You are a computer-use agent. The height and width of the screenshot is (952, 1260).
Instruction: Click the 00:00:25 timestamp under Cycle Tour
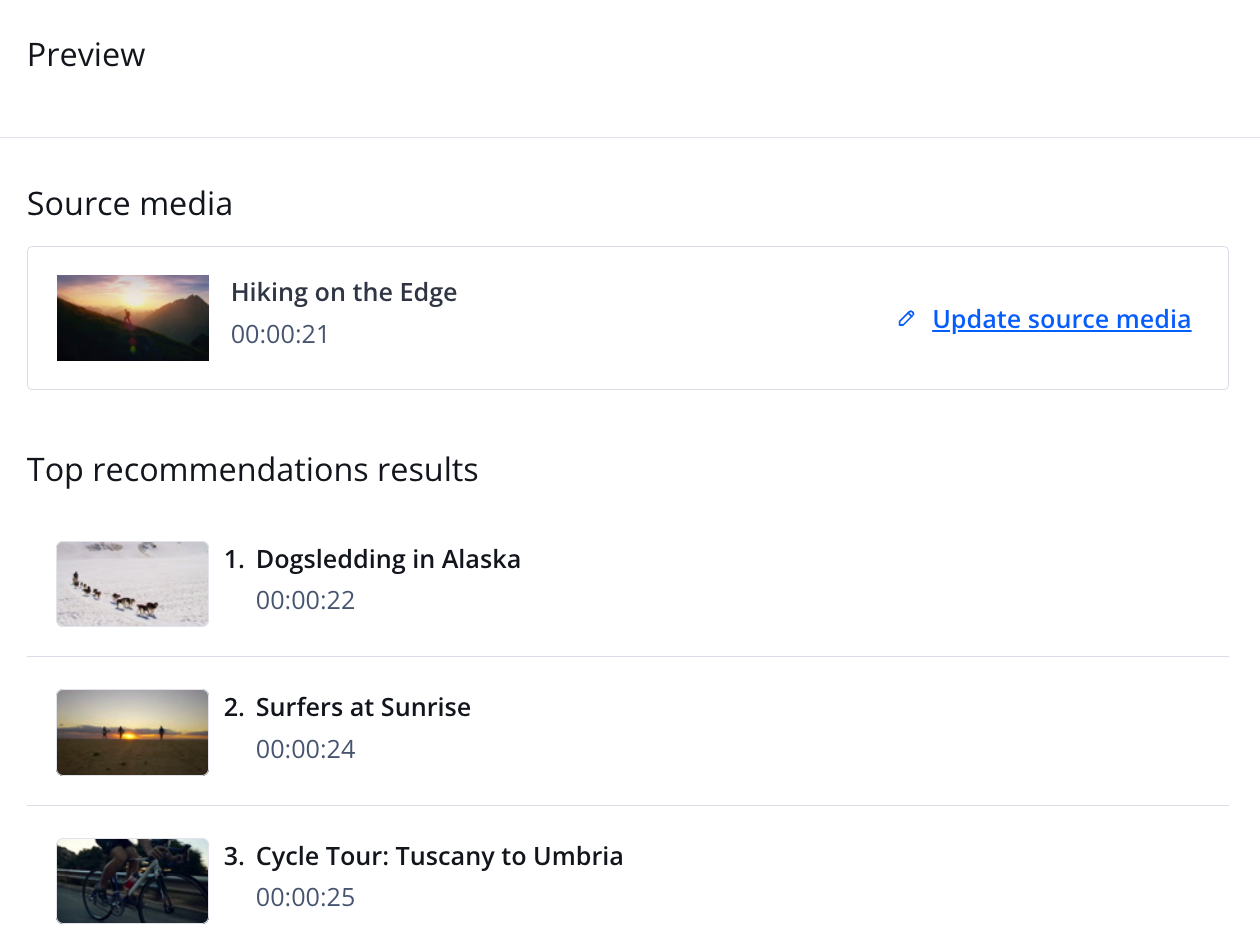305,897
